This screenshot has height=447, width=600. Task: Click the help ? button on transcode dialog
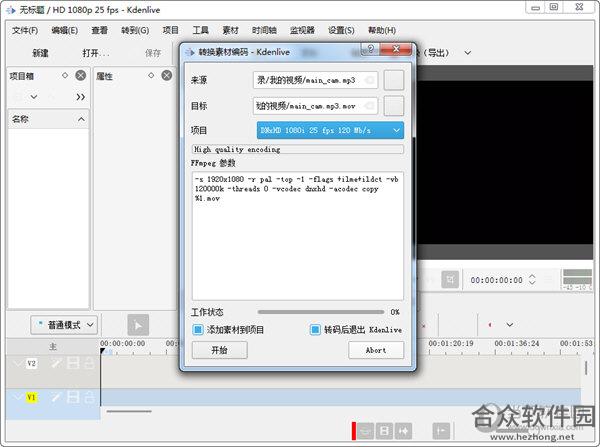[370, 49]
